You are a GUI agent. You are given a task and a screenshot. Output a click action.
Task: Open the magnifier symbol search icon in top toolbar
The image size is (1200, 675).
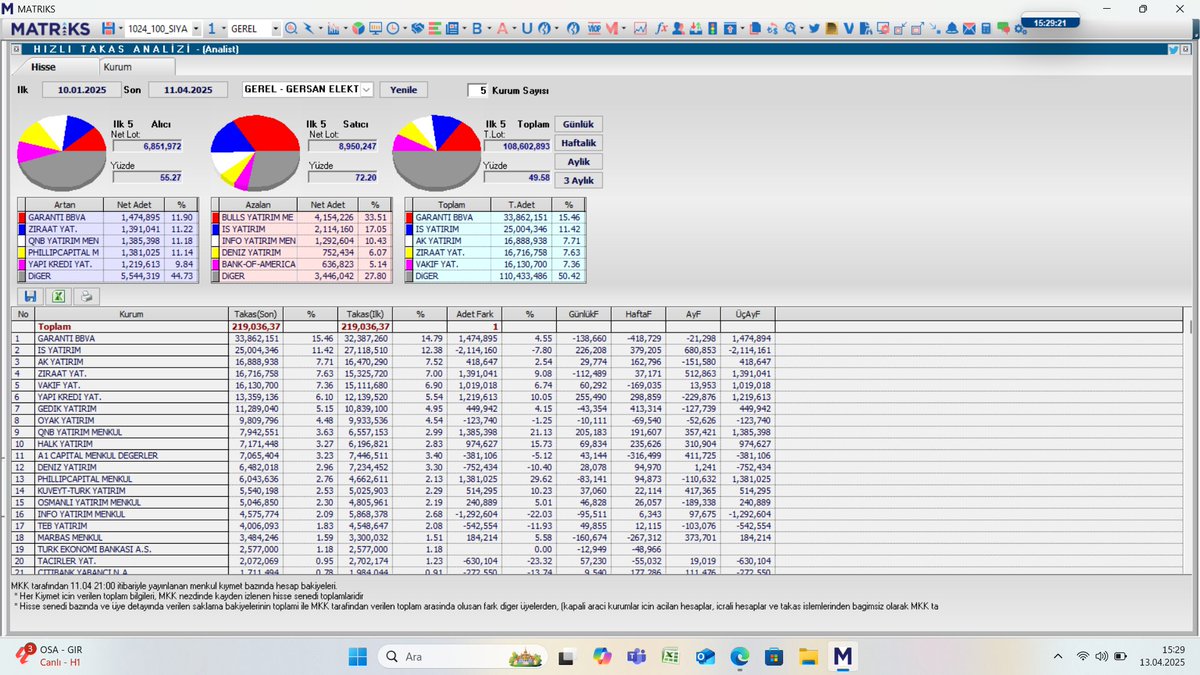click(291, 28)
